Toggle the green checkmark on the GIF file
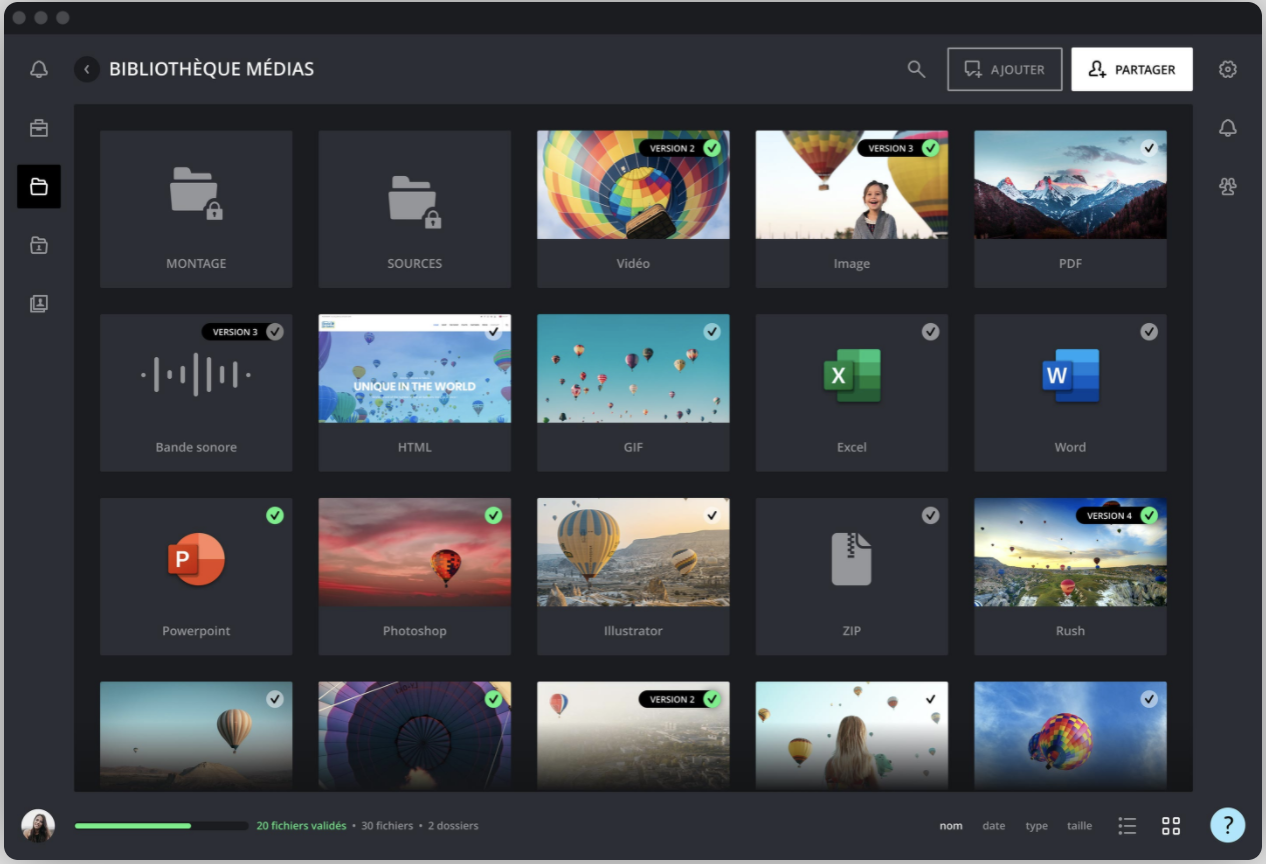Image resolution: width=1266 pixels, height=864 pixels. pyautogui.click(x=711, y=331)
